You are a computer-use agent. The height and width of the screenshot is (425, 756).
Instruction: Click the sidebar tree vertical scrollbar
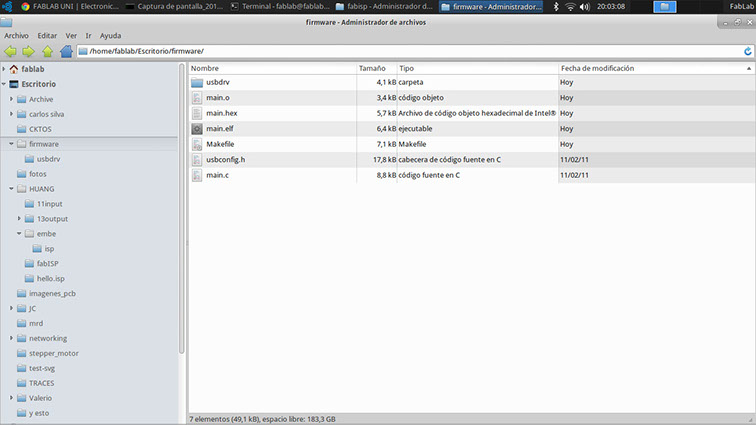tap(182, 208)
